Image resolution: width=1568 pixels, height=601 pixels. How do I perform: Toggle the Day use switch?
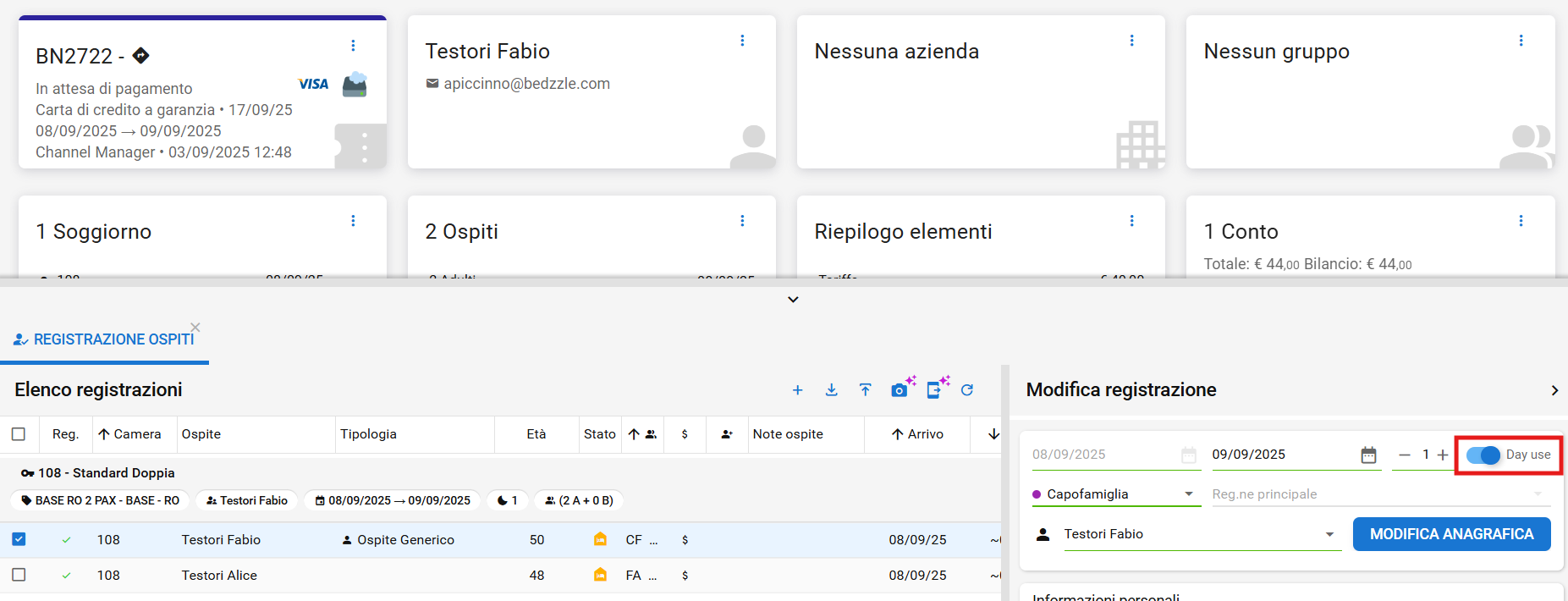click(1483, 455)
